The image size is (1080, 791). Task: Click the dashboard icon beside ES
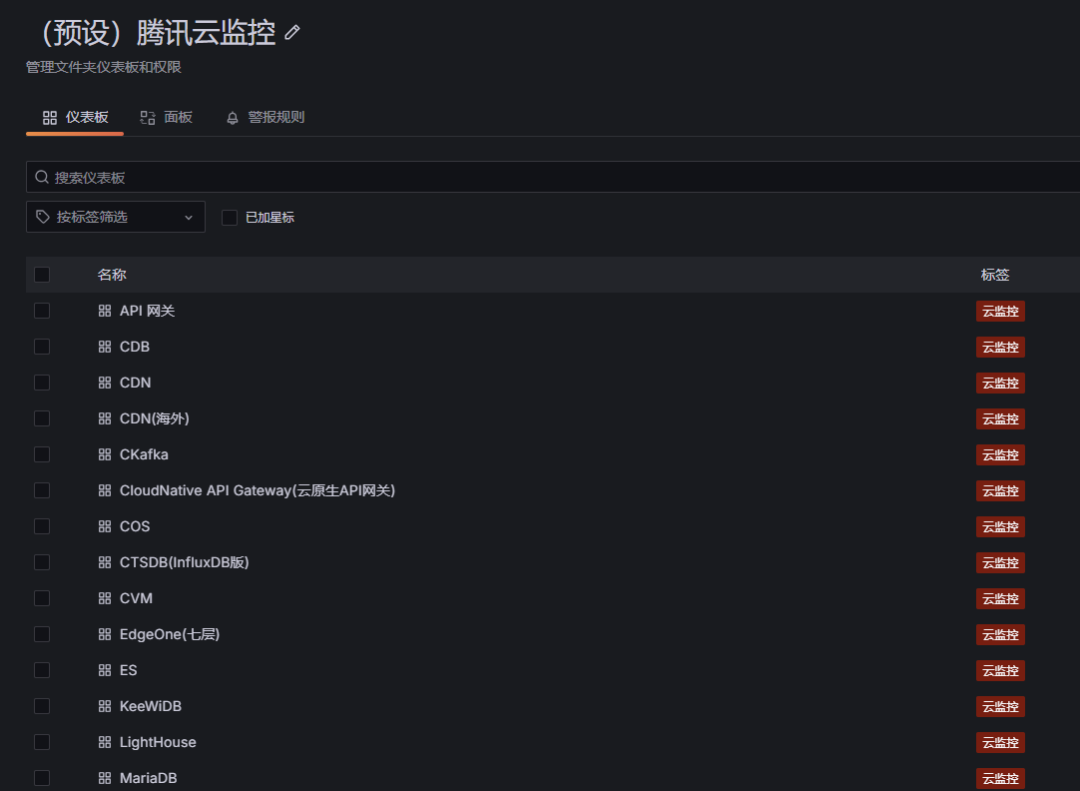105,670
